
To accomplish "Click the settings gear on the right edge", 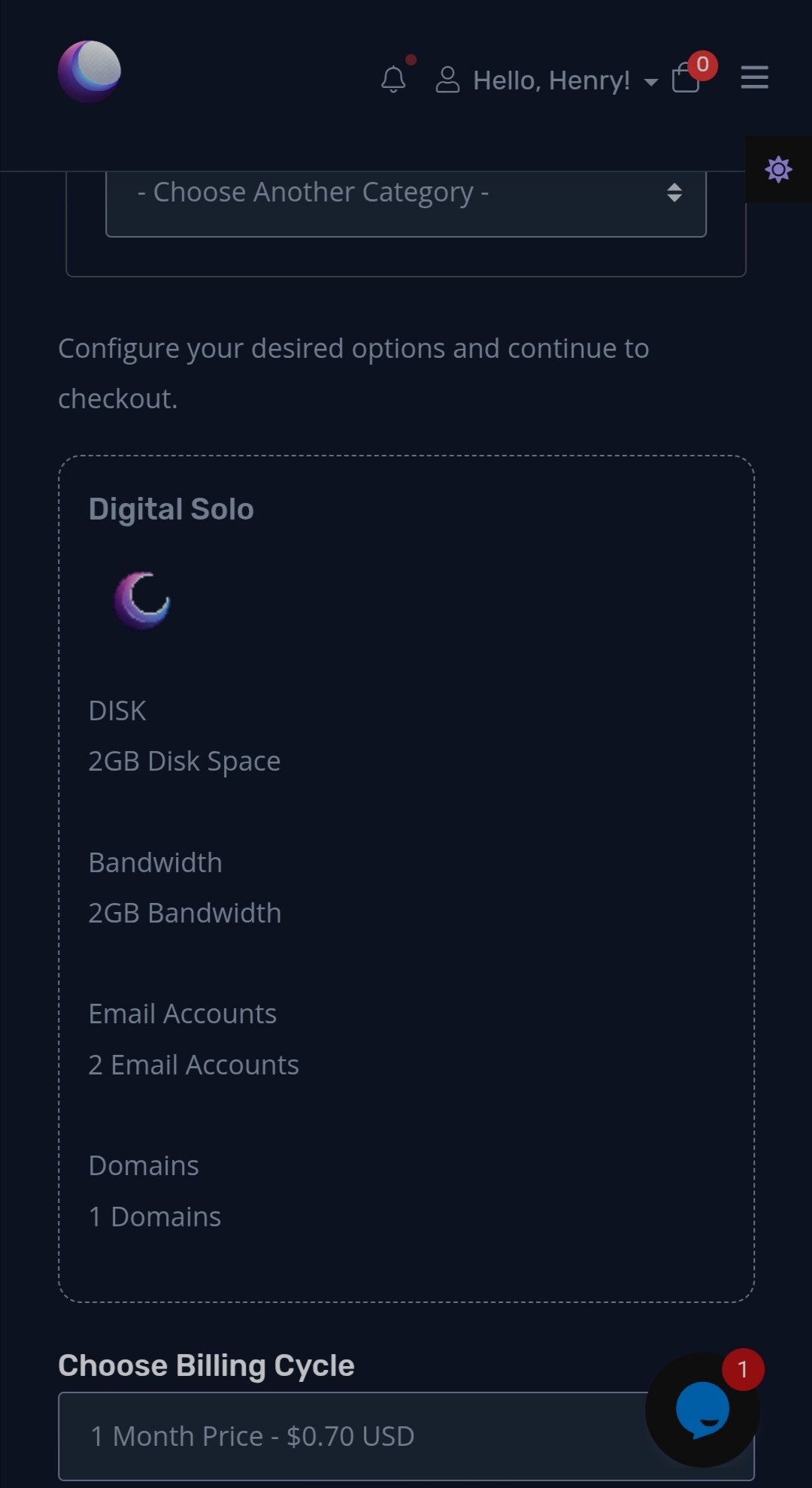I will coord(778,169).
